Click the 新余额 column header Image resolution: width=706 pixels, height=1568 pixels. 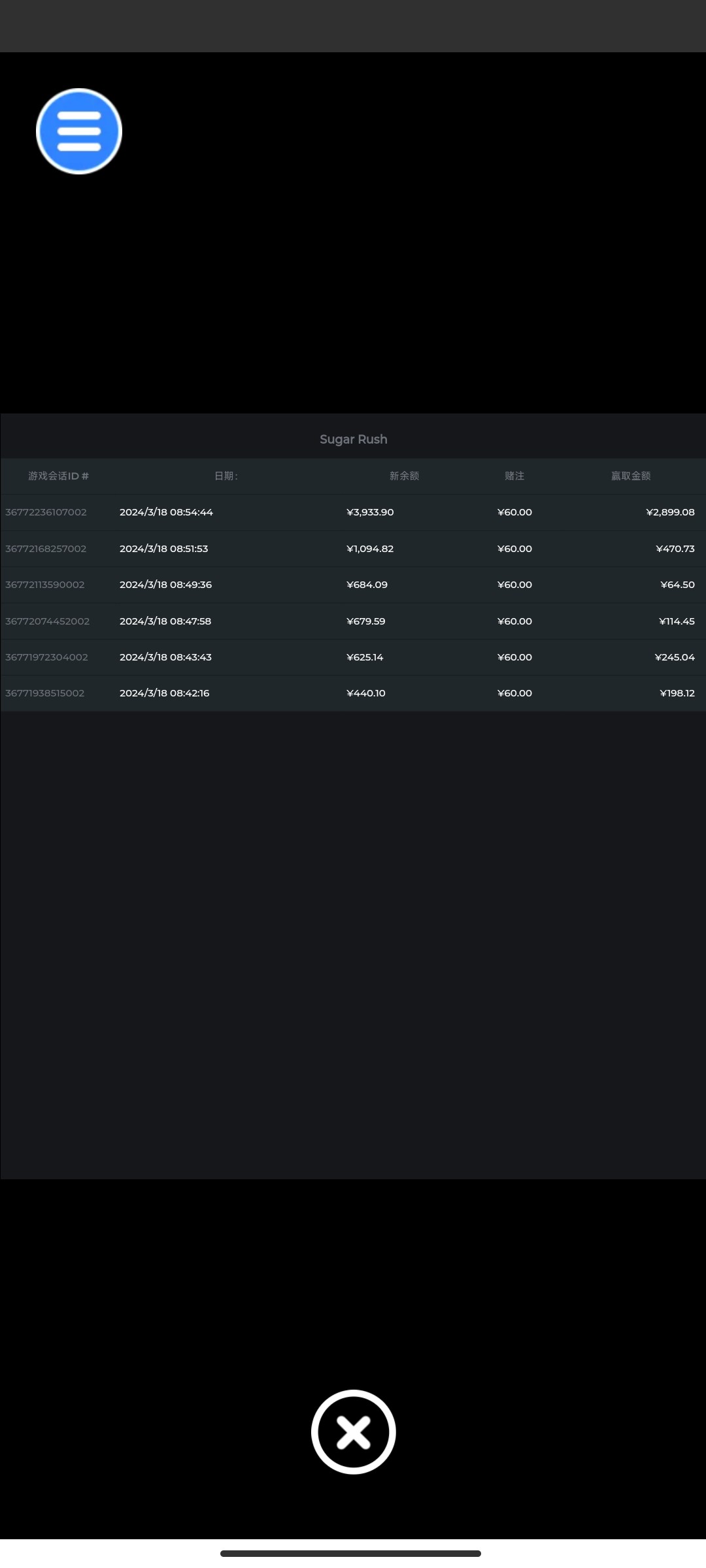coord(404,476)
